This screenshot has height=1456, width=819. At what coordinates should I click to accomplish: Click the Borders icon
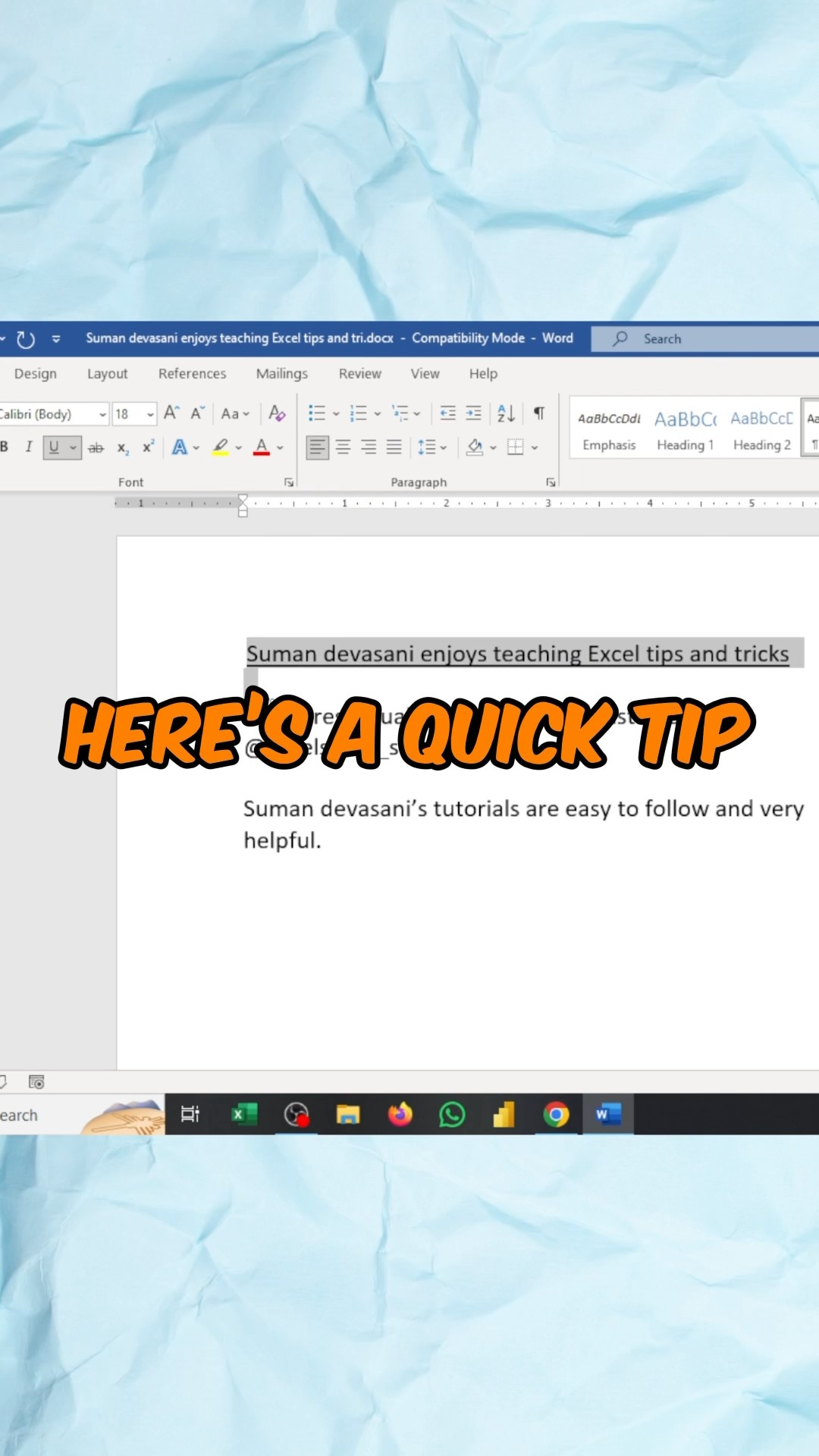[516, 447]
